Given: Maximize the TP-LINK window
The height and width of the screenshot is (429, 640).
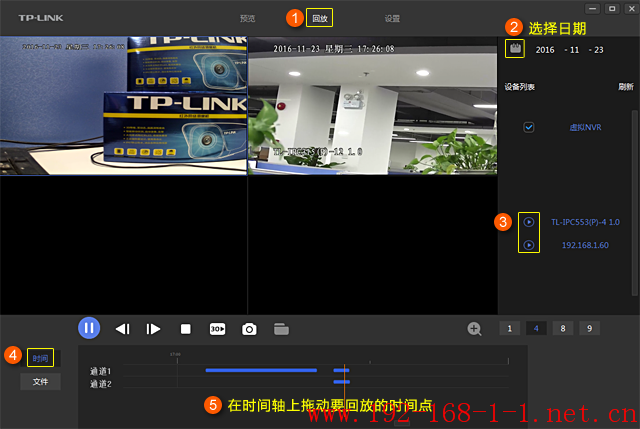Looking at the screenshot, I should coord(612,9).
